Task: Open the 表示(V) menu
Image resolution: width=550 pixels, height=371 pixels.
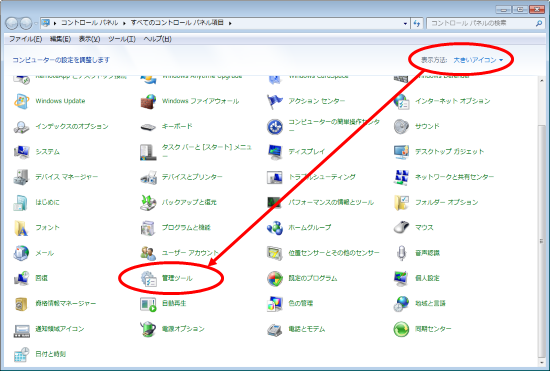Action: pyautogui.click(x=89, y=39)
